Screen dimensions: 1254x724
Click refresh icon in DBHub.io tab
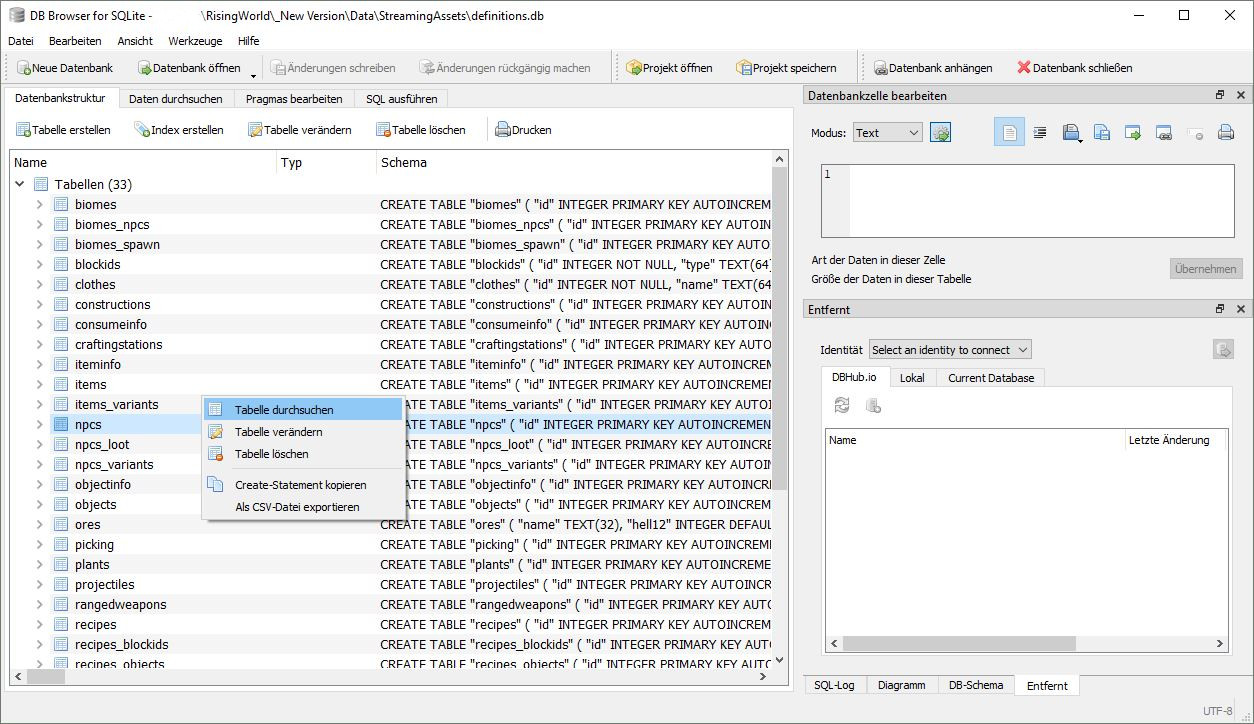pos(842,405)
